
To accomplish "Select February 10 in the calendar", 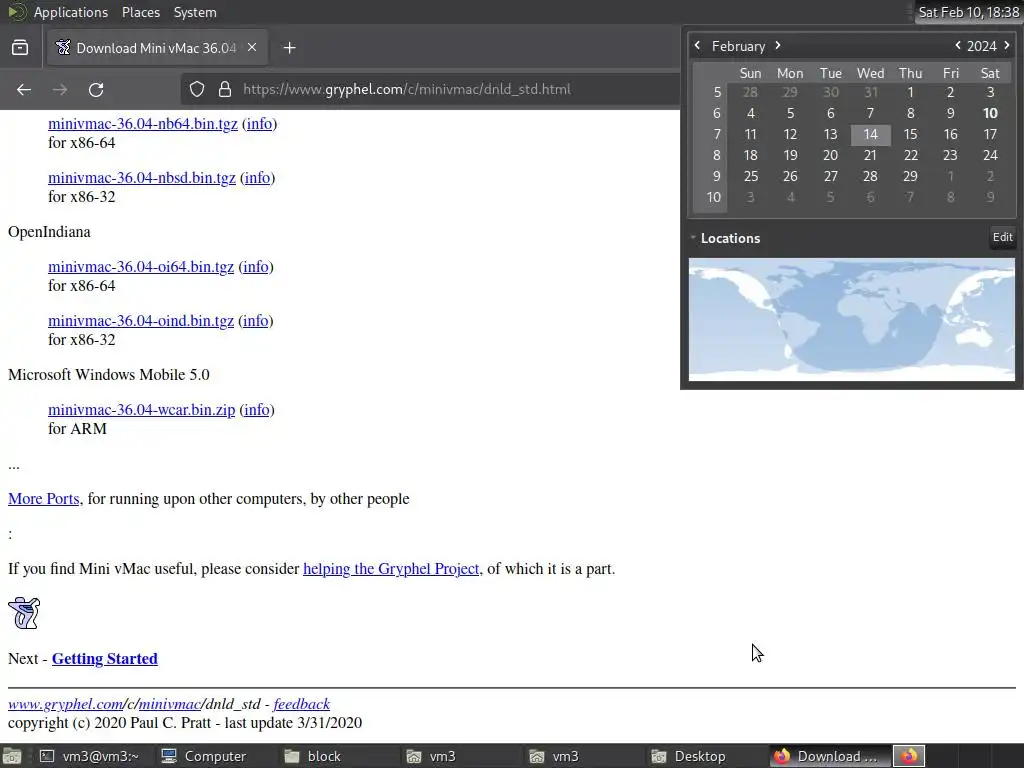I will [990, 113].
